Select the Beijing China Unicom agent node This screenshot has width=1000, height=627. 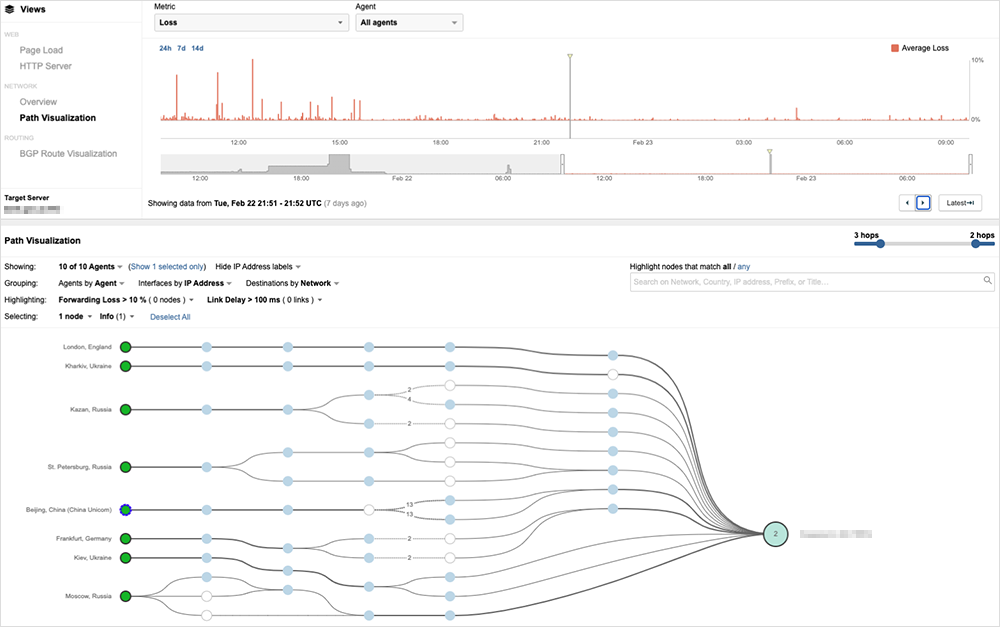pyautogui.click(x=126, y=510)
